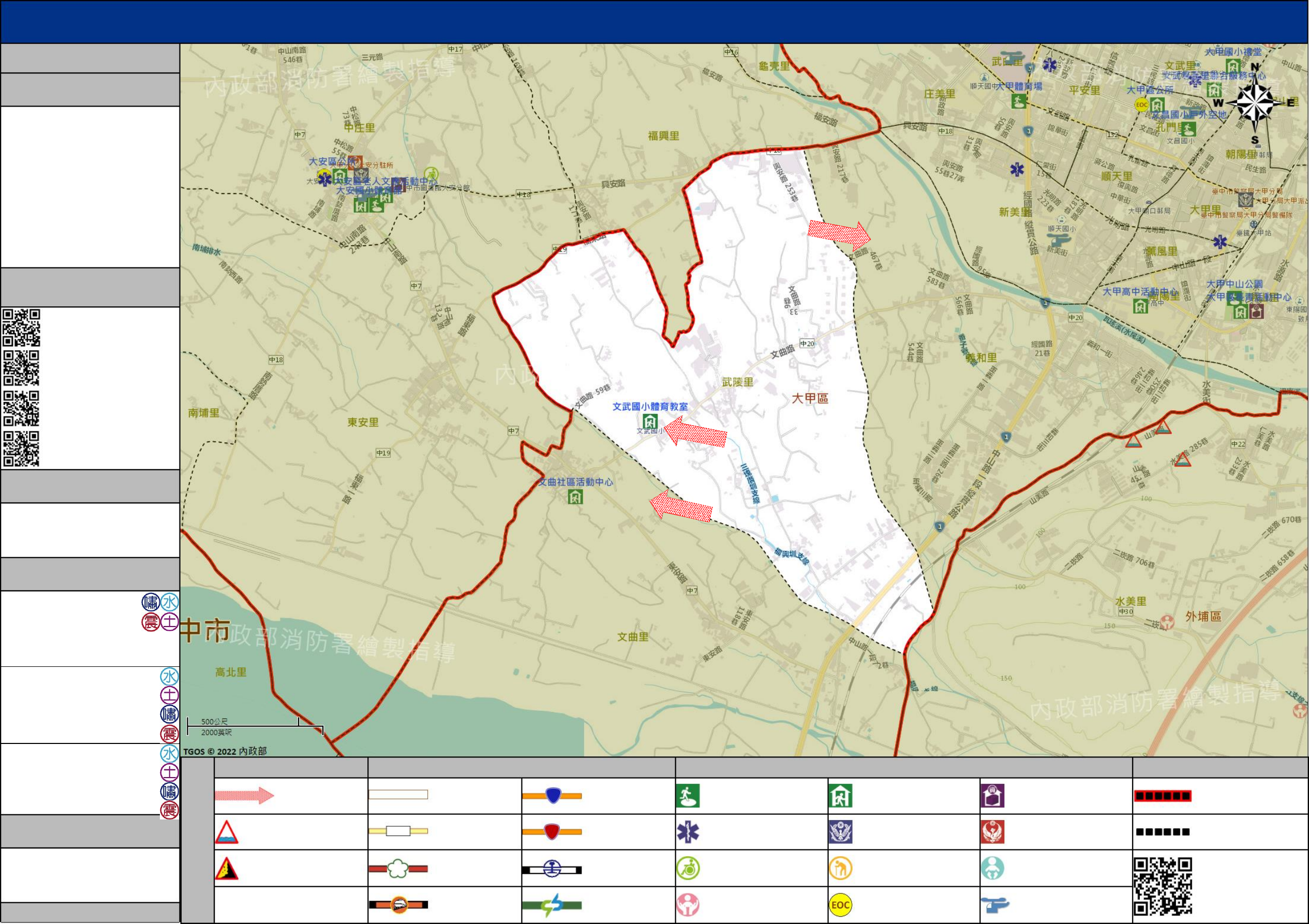Screen dimensions: 1309x924
Task: Select the 中庄里 village label
Action: coord(359,128)
